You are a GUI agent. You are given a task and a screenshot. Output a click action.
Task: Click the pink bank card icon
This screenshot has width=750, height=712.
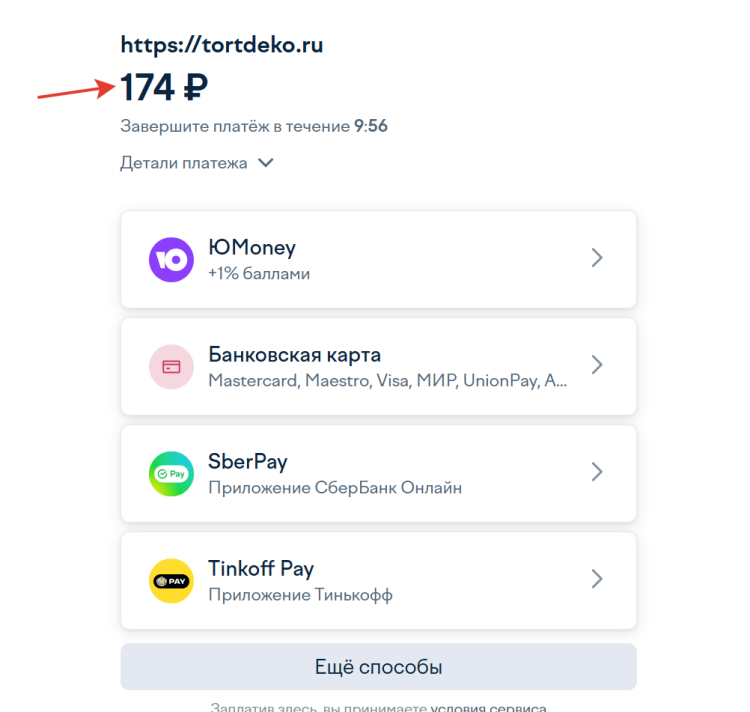click(171, 367)
